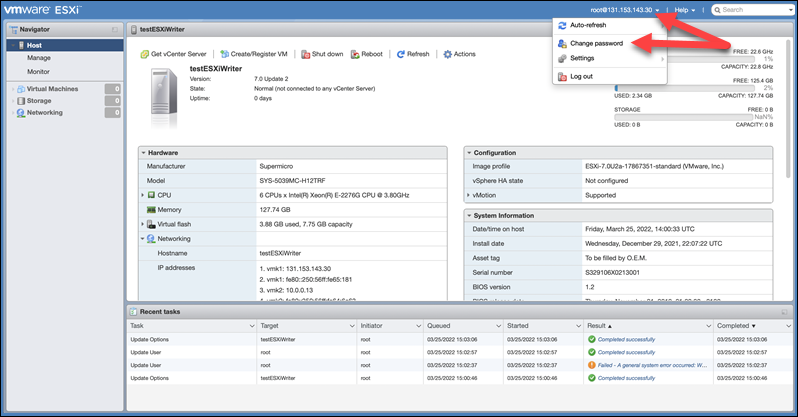Click the Memory icon in Hardware

[151, 210]
